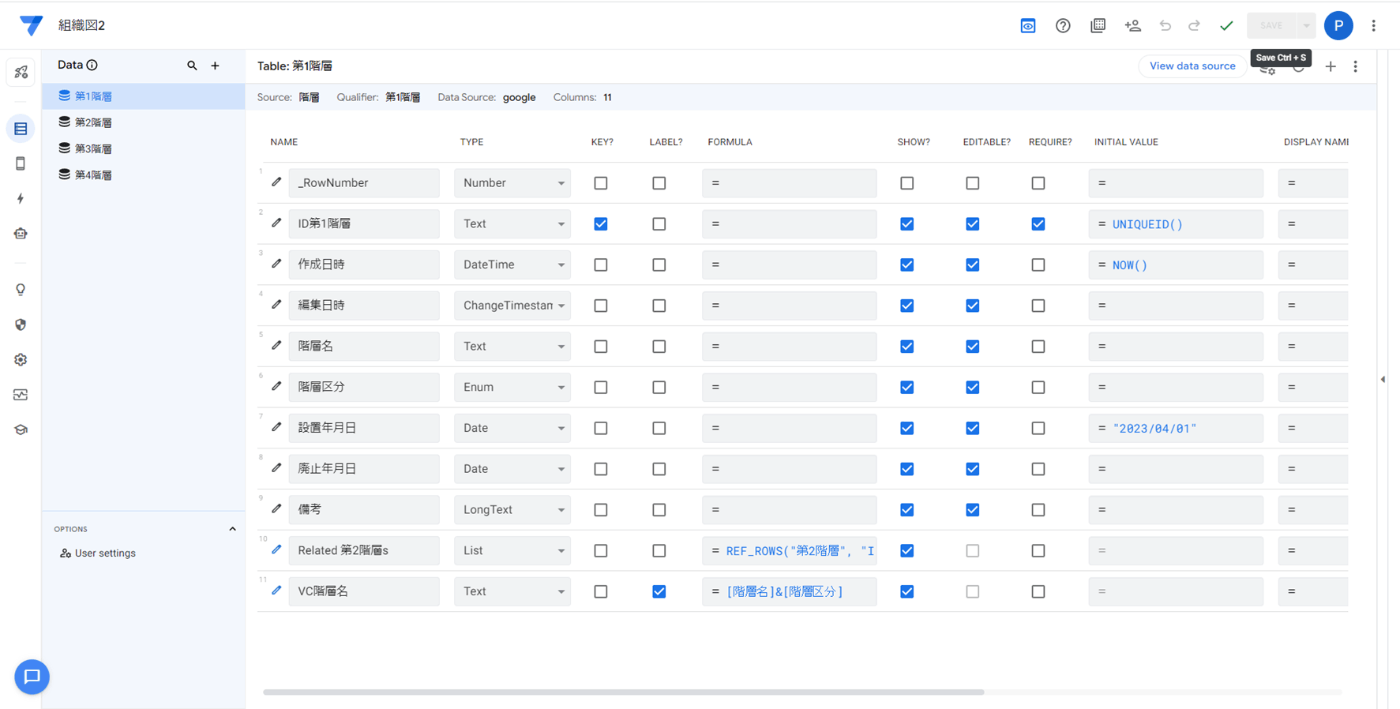1400x709 pixels.
Task: Open LongText TYPE dropdown for 備考
Action: point(512,510)
